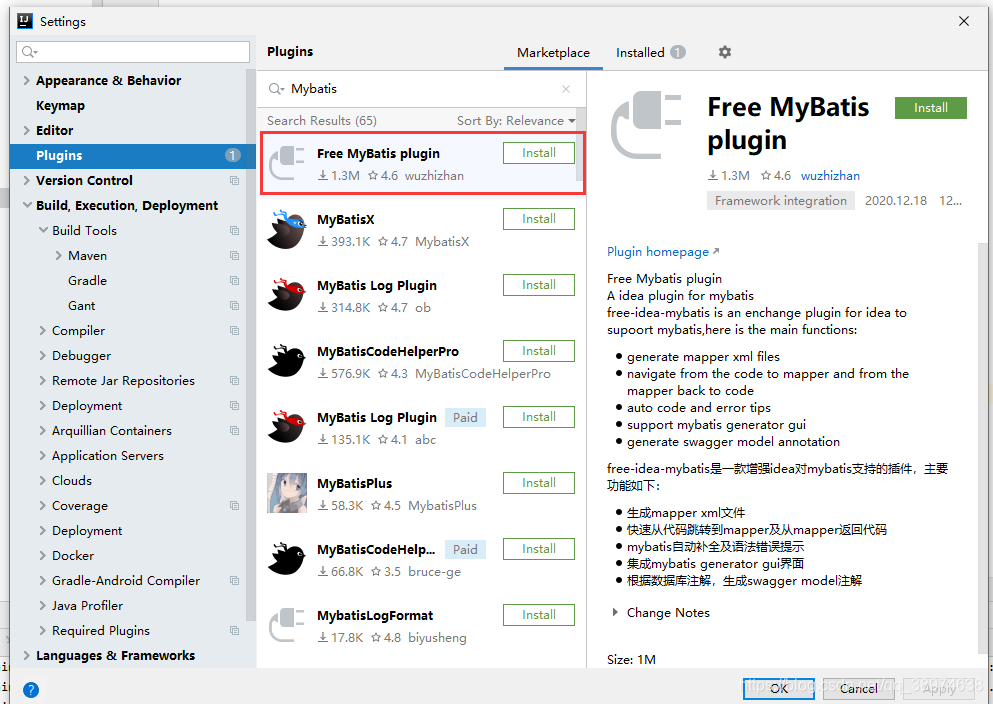Switch to the Installed tab

(x=641, y=52)
